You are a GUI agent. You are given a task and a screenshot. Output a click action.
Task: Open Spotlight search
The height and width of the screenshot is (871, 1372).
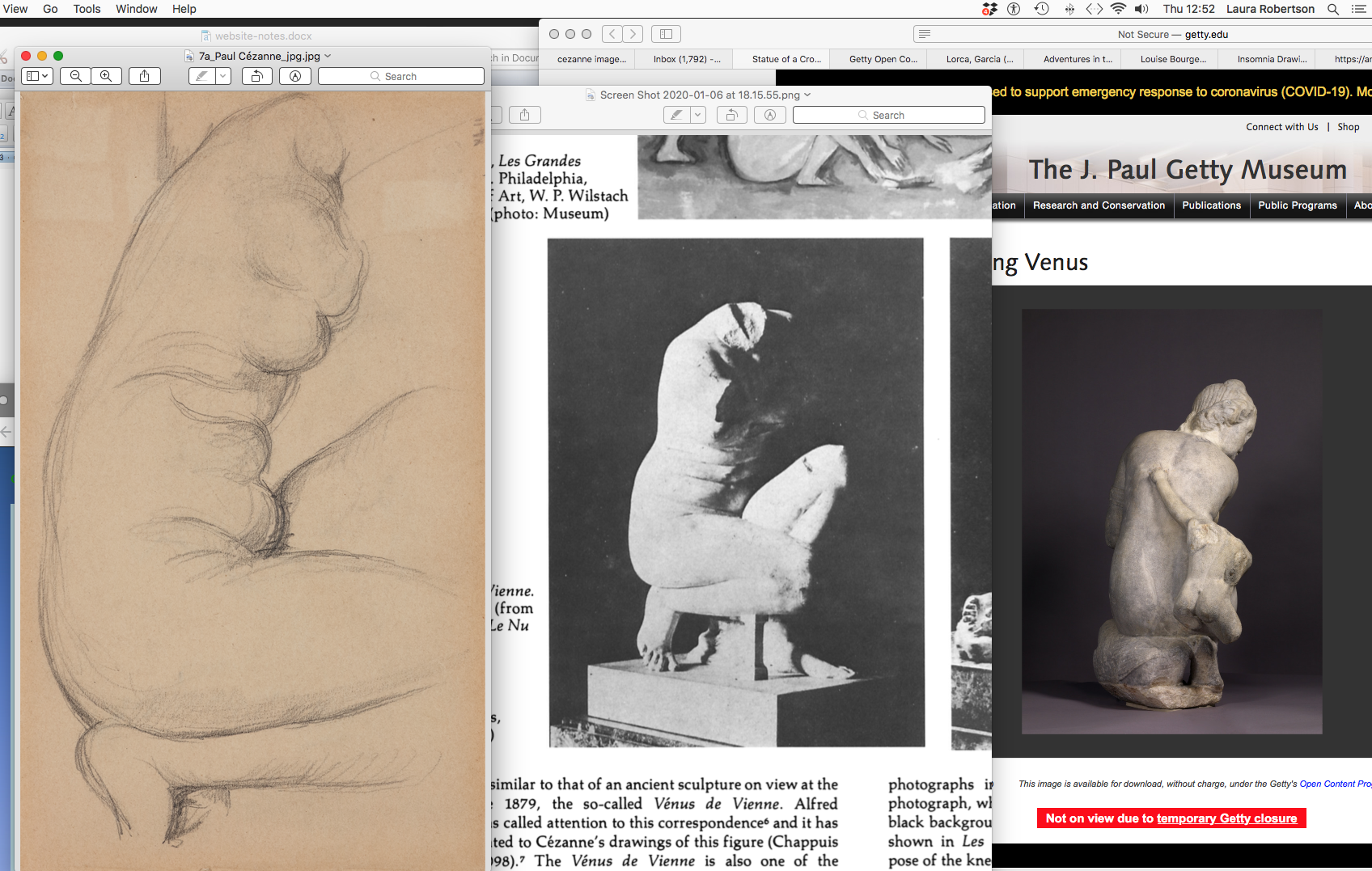pos(1333,9)
